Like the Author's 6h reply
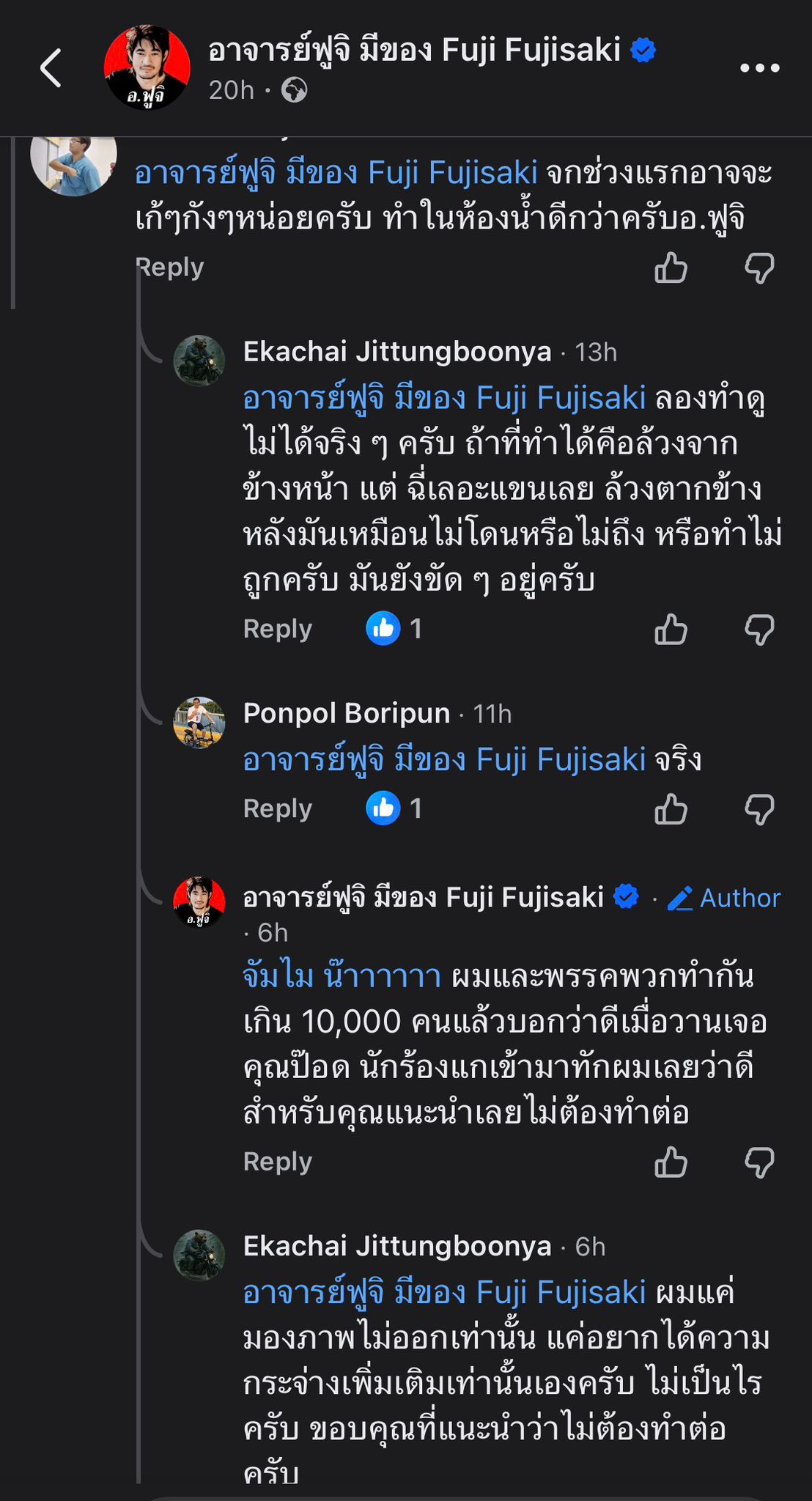This screenshot has height=1501, width=812. pos(671,1163)
